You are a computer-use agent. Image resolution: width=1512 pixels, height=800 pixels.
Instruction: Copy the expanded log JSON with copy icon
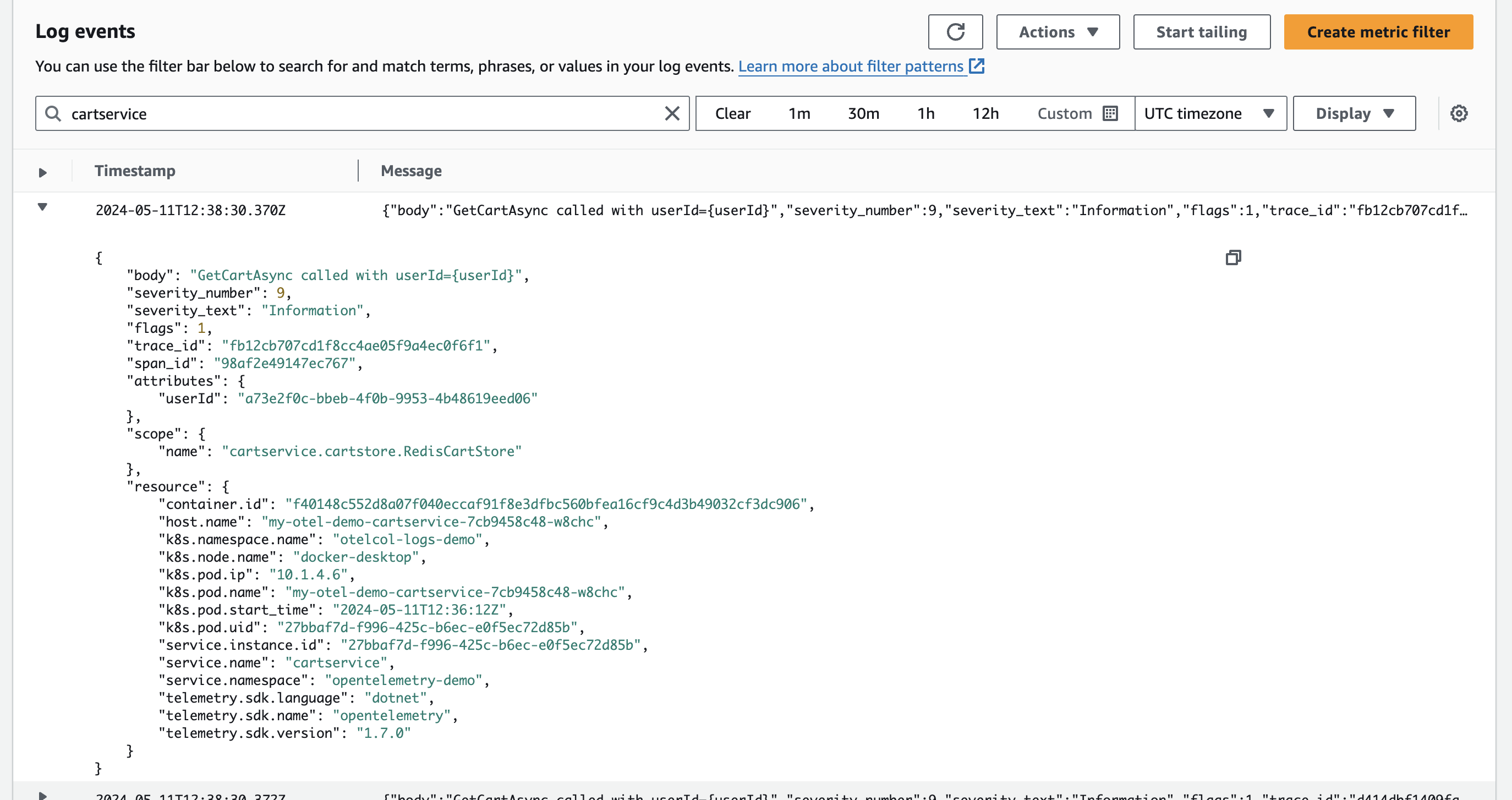1233,257
